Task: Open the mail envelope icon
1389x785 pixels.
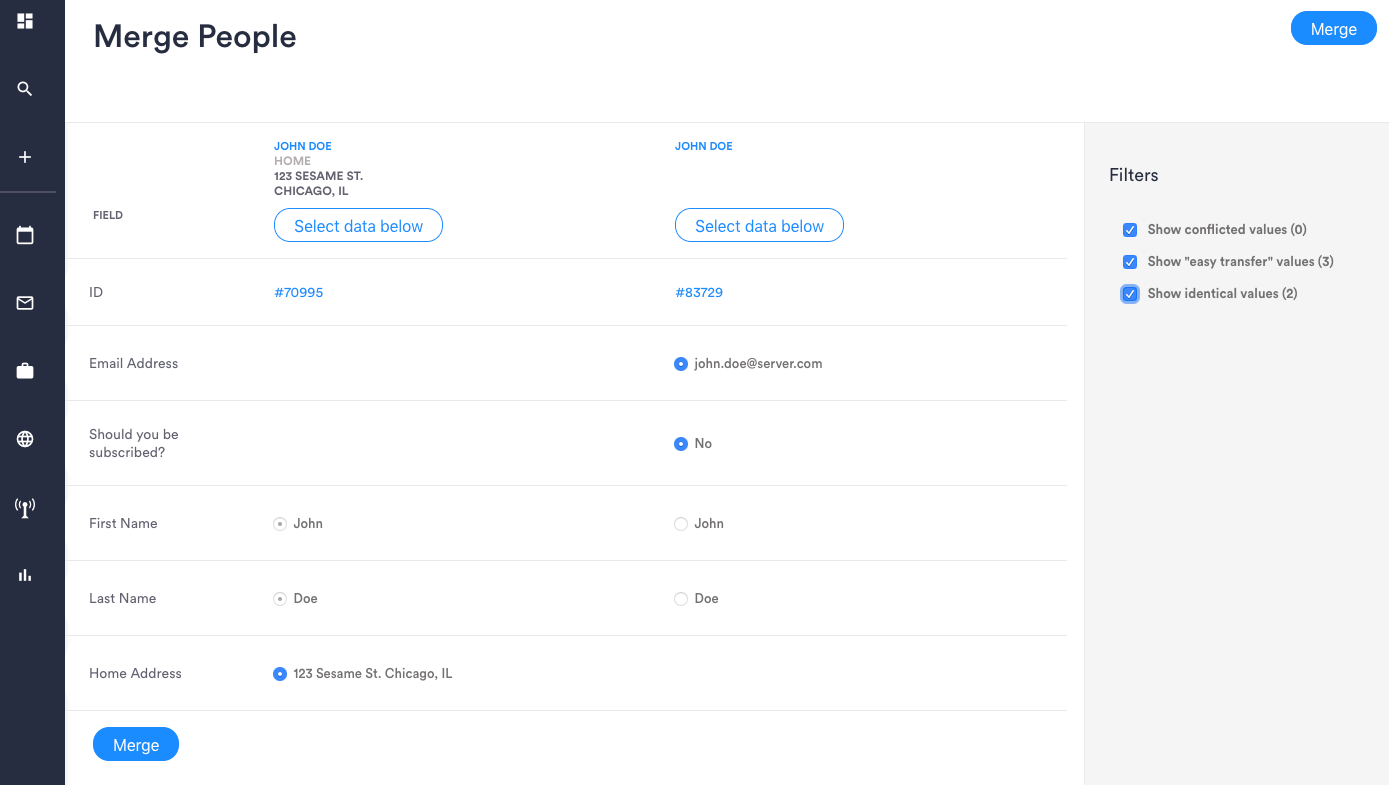Action: point(25,303)
